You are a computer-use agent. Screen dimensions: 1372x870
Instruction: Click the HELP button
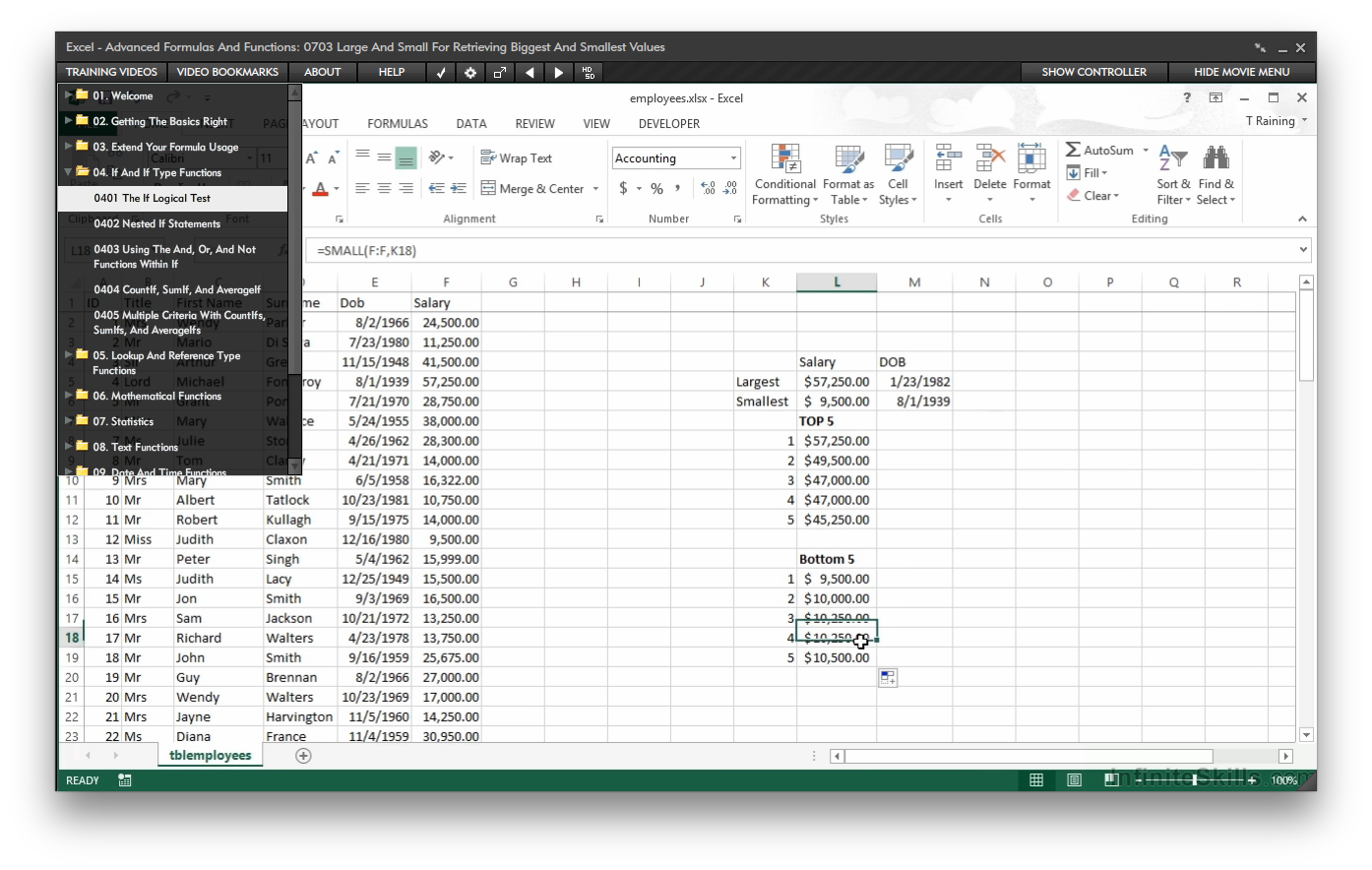click(x=392, y=72)
